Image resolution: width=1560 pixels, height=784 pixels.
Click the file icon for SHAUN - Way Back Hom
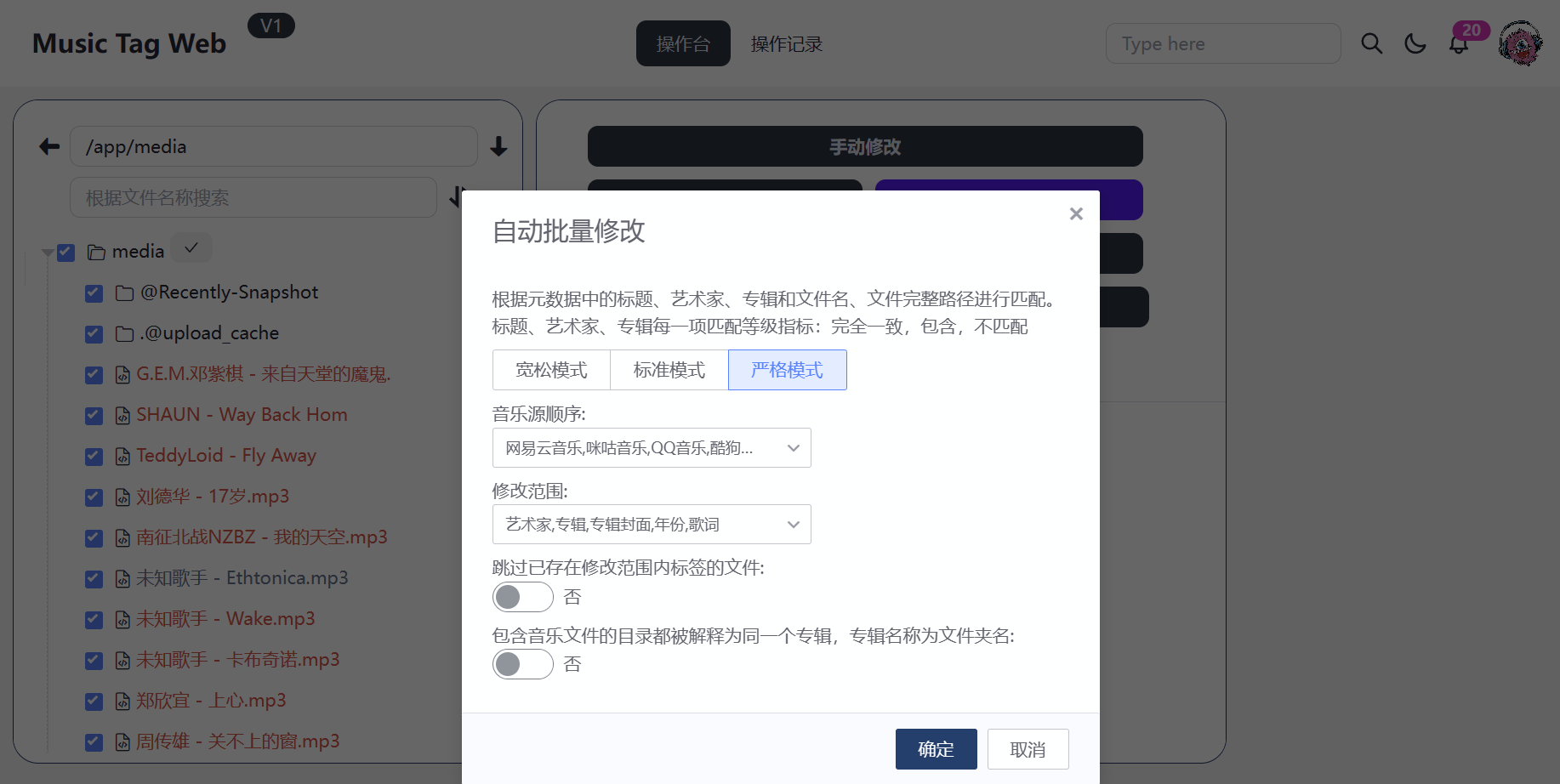[x=122, y=415]
